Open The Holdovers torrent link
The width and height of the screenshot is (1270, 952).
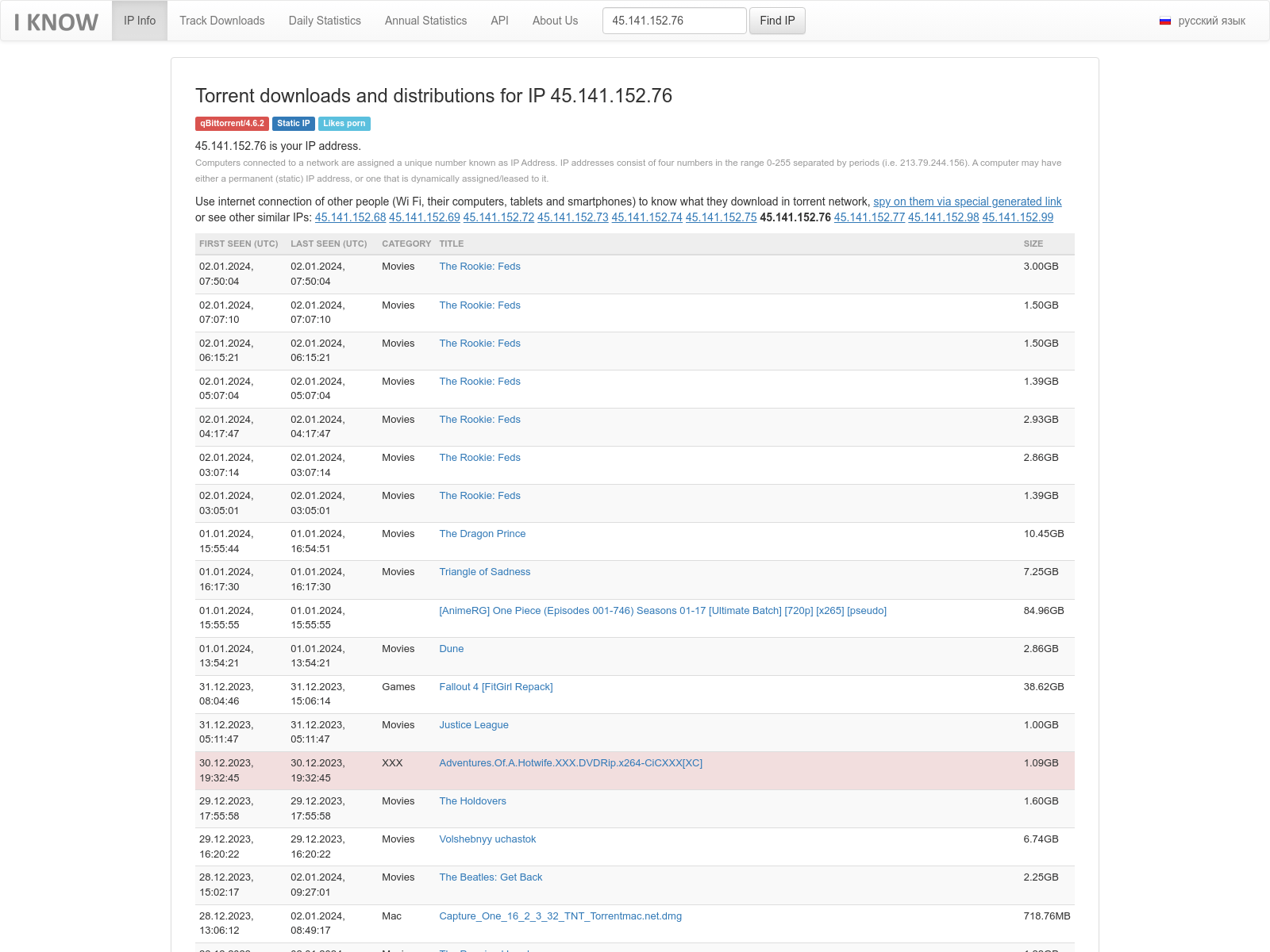(x=473, y=801)
